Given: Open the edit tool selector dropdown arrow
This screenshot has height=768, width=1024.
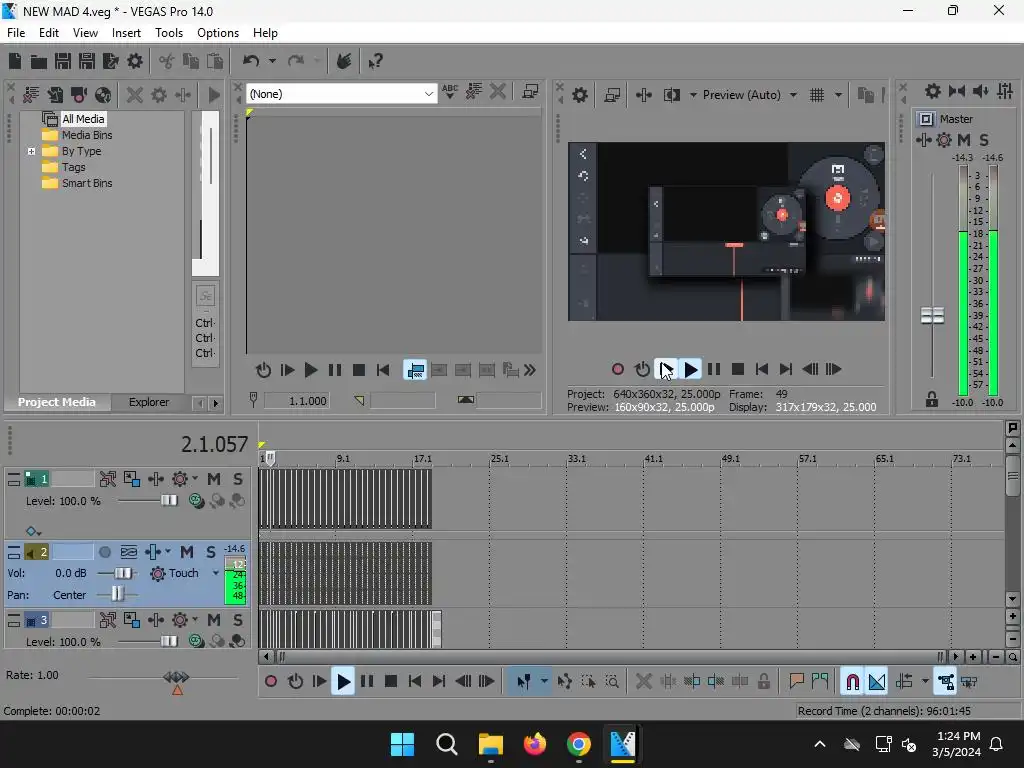Looking at the screenshot, I should point(544,682).
